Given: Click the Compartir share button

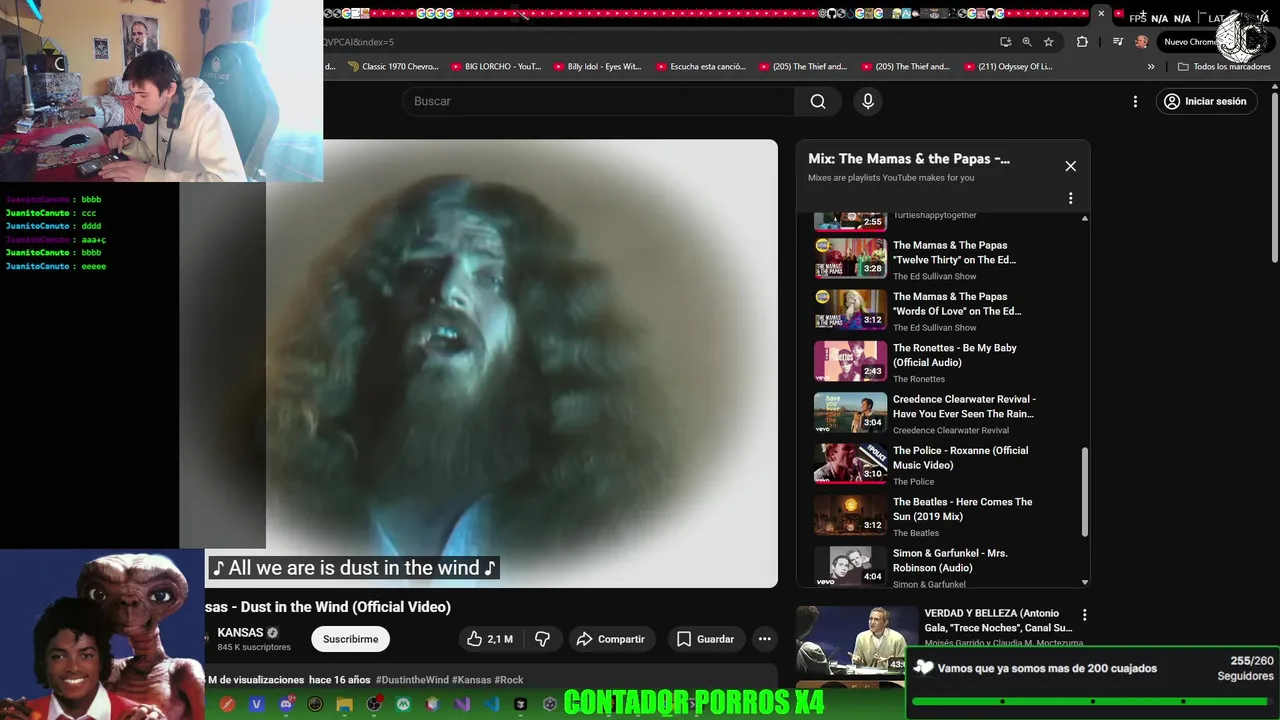Looking at the screenshot, I should click(x=611, y=639).
